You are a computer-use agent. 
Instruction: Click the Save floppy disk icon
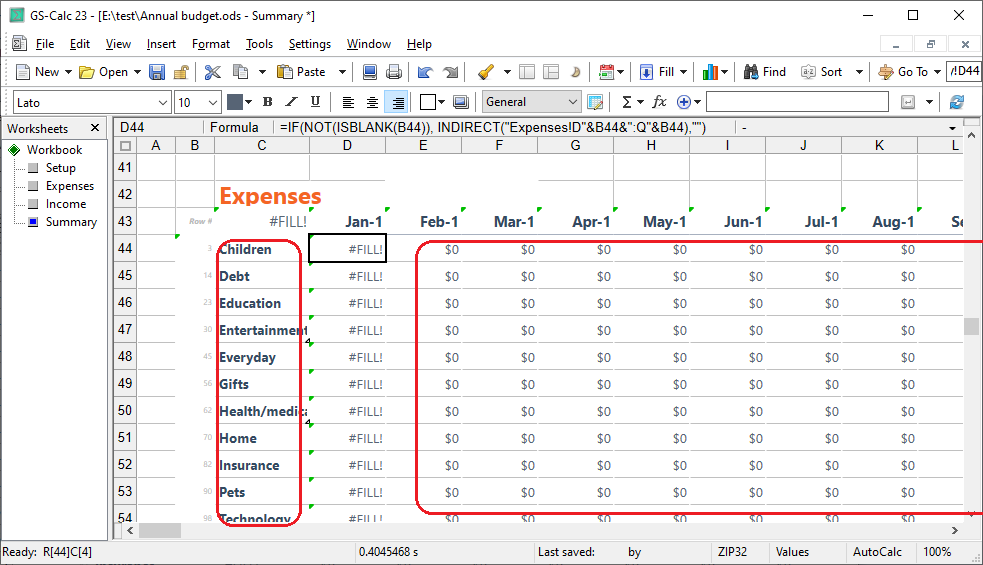tap(157, 72)
